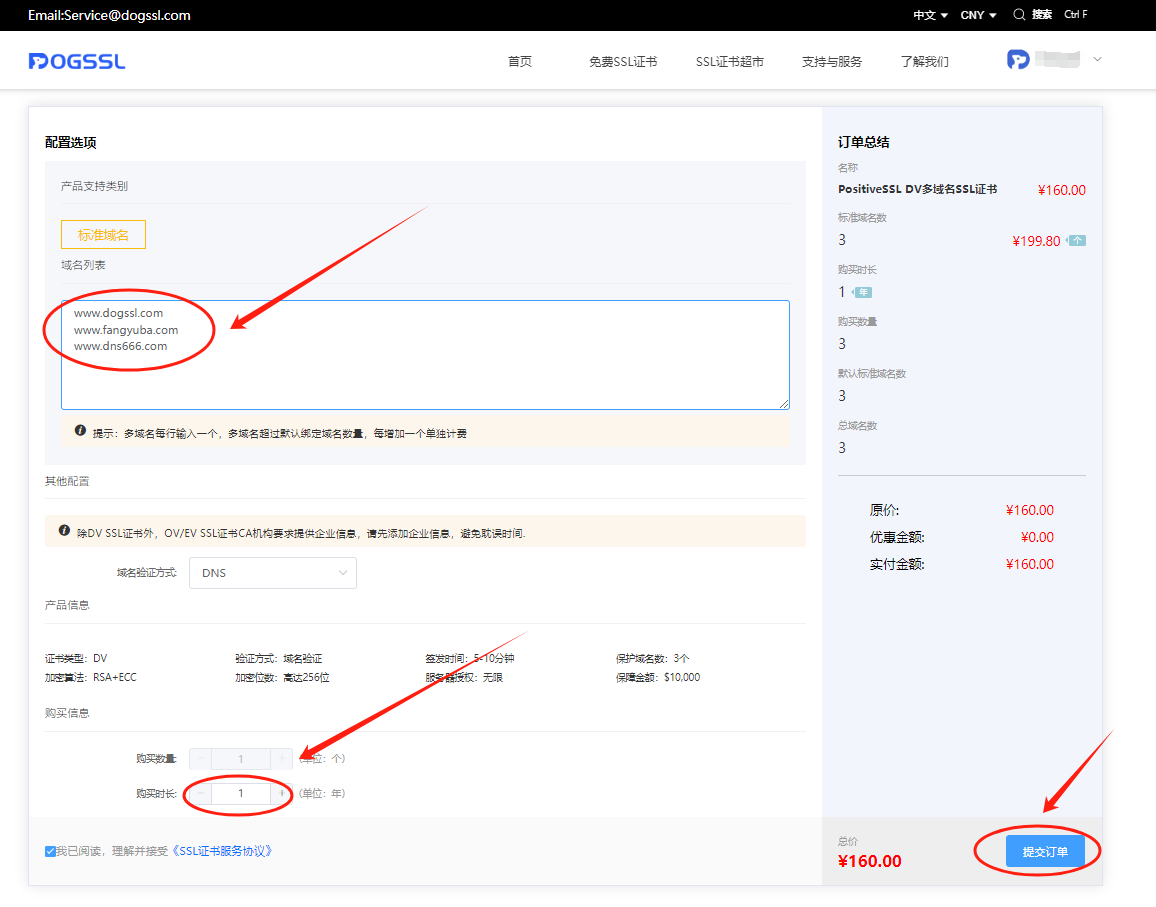
Task: Select the 标准域名 category button
Action: 103,234
